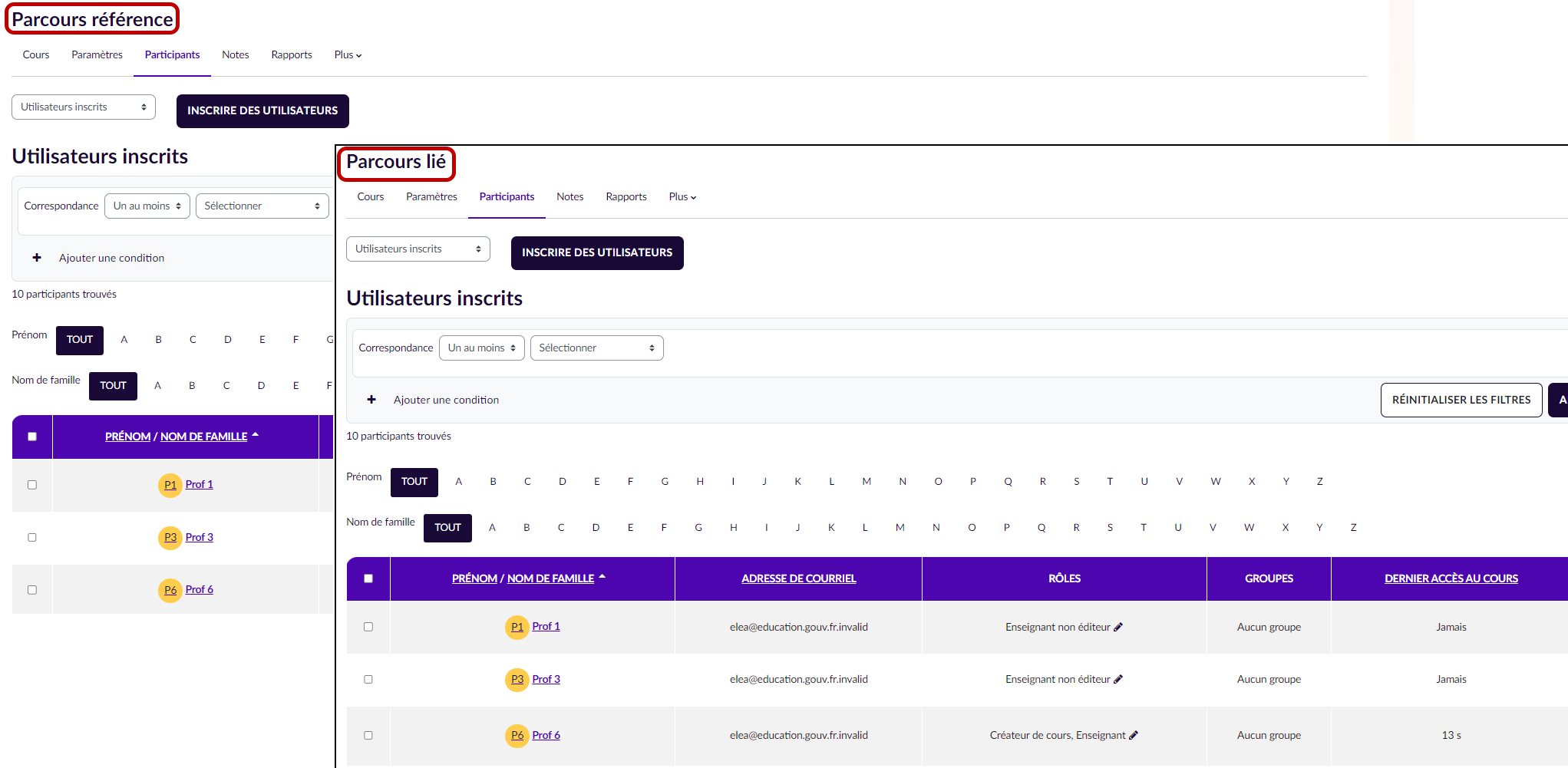Click the P6 avatar in Parcours référence
The image size is (1568, 768).
pos(170,590)
